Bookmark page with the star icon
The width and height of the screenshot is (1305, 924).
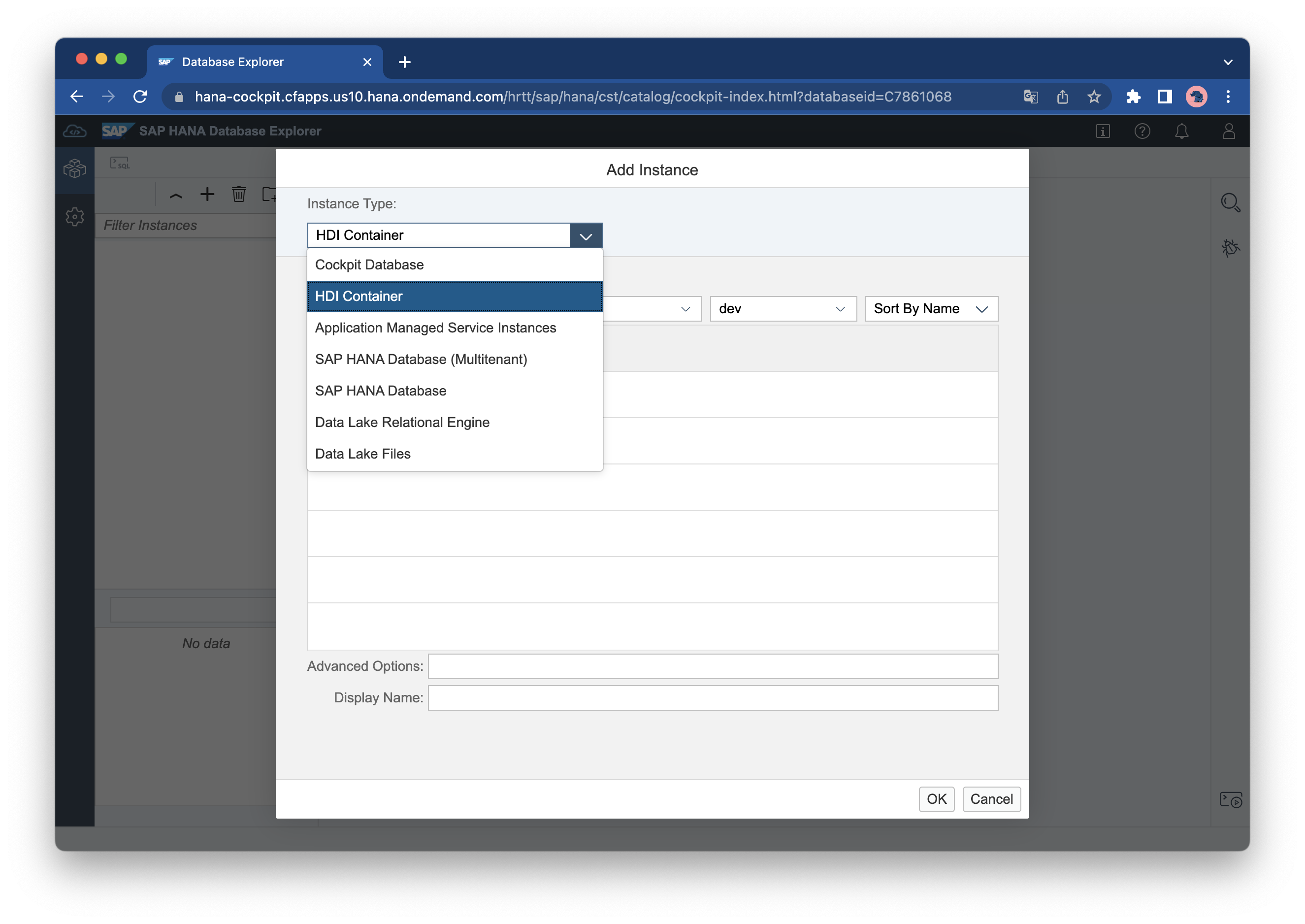click(x=1093, y=97)
